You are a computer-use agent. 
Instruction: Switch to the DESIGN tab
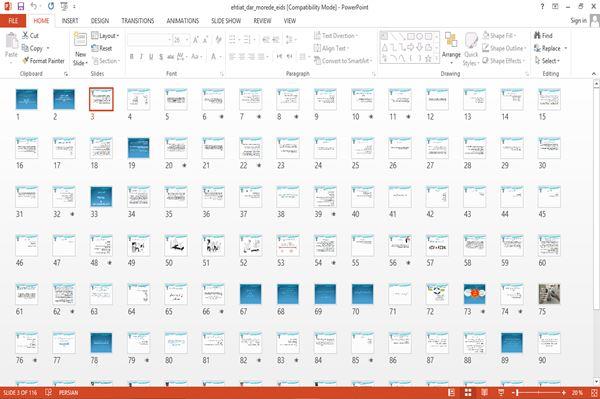pos(100,21)
